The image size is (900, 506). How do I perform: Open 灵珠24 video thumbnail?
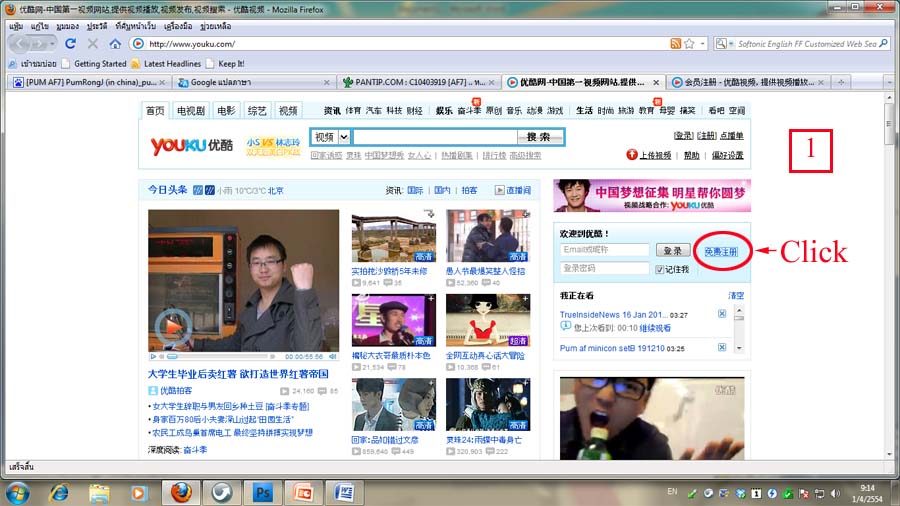click(488, 404)
